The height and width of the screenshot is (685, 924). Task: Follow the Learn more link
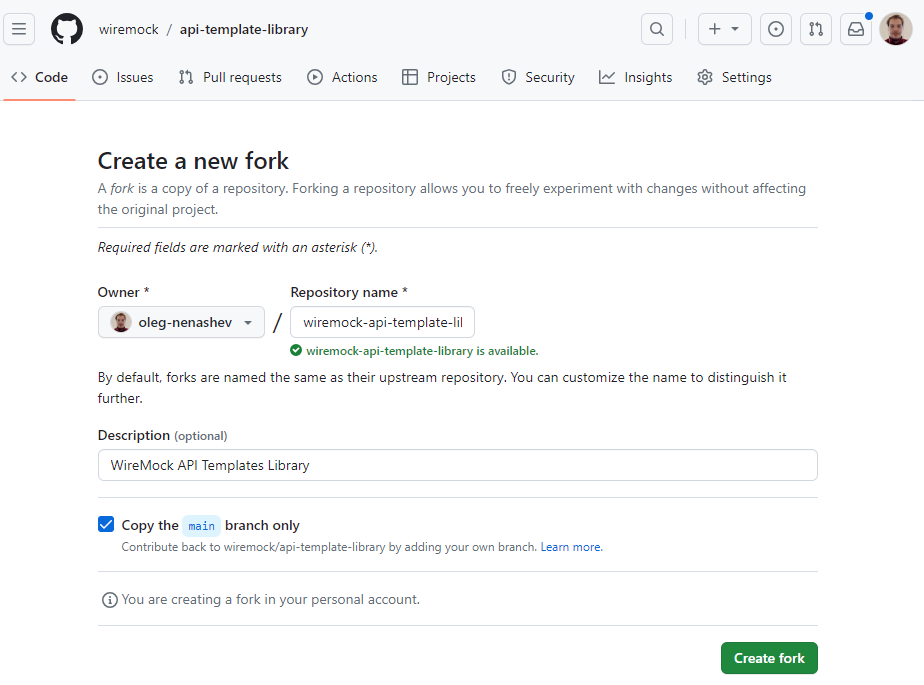coord(571,547)
